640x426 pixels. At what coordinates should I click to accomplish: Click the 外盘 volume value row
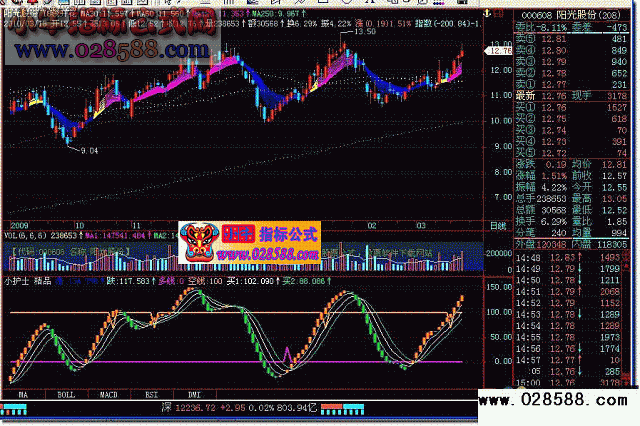(x=545, y=243)
